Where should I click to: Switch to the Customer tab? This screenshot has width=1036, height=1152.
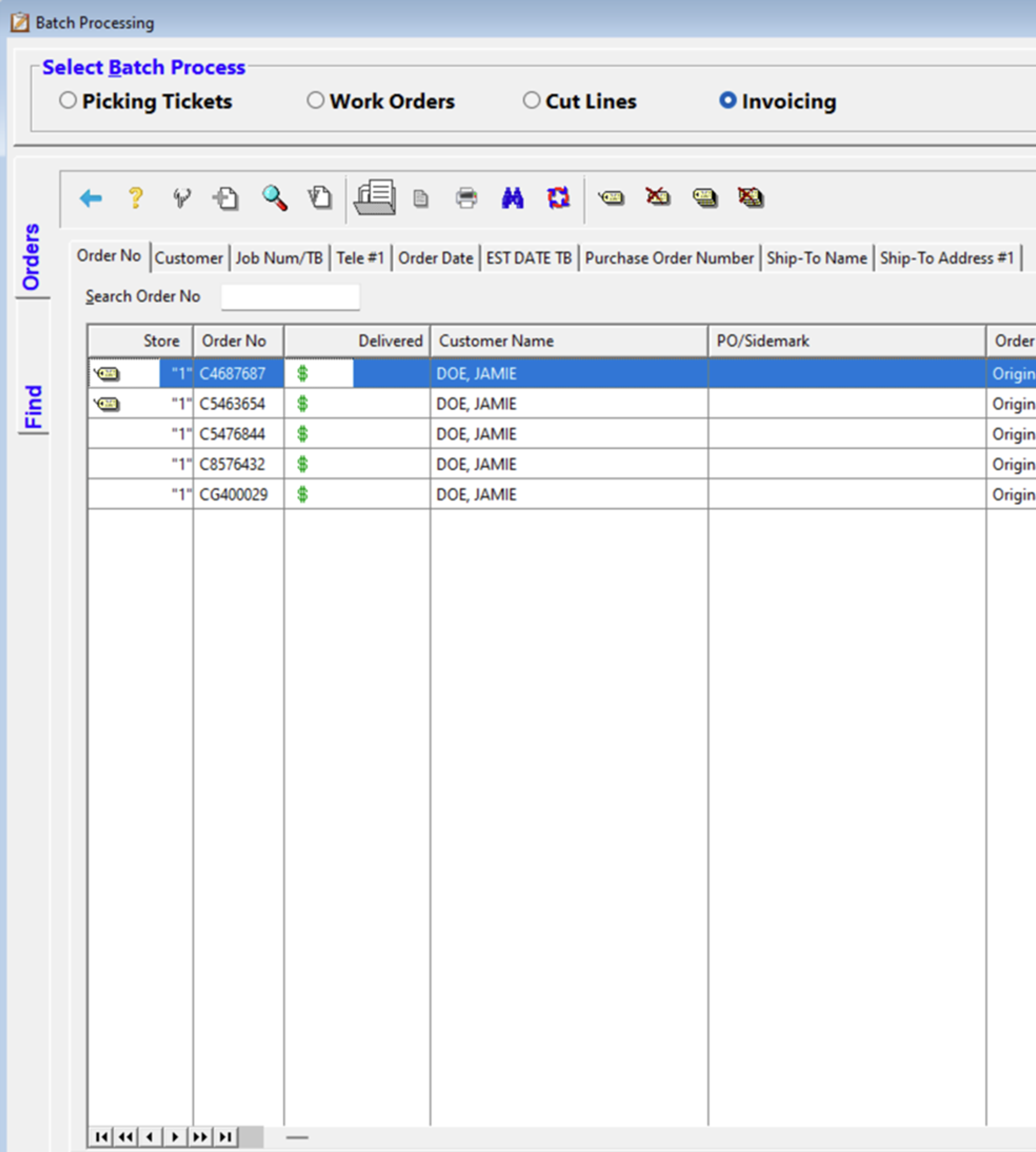(189, 257)
